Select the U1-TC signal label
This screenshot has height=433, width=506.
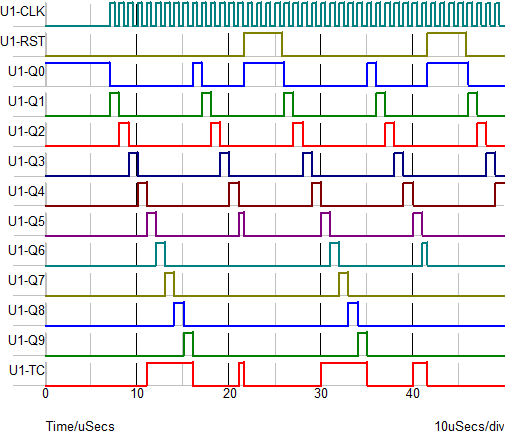(27, 370)
